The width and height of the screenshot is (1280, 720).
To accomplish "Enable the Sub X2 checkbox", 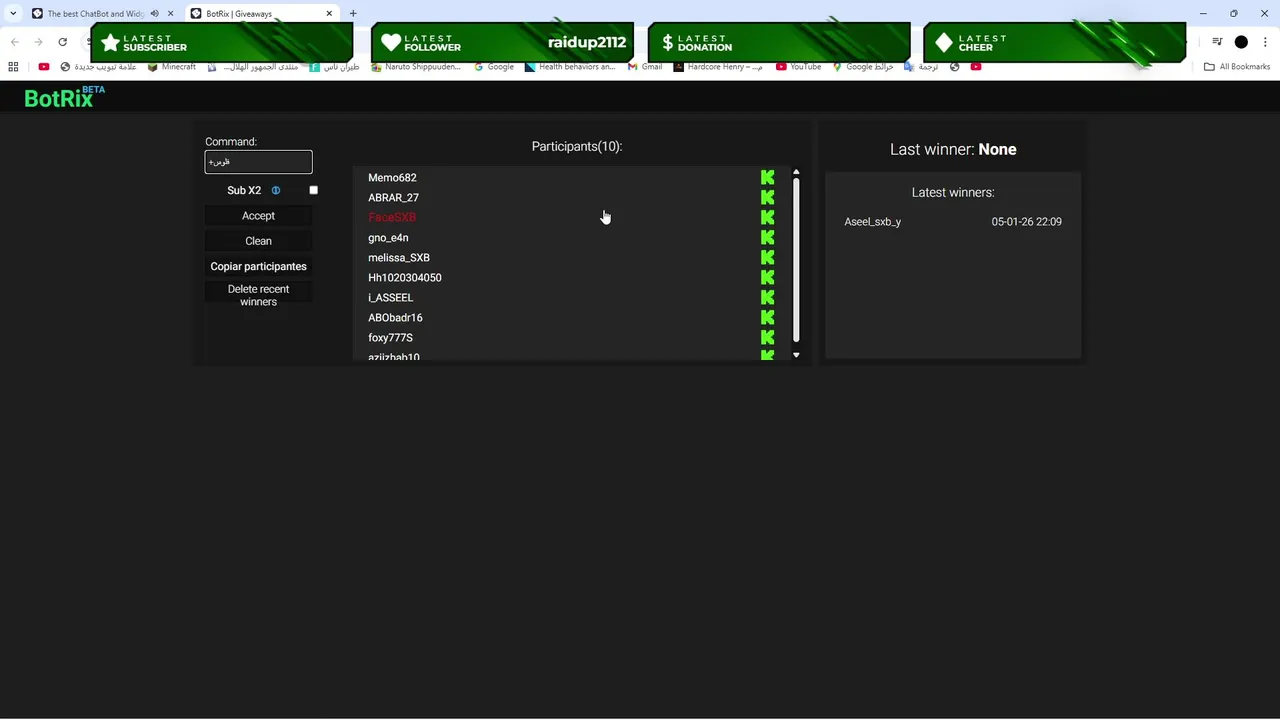I will [313, 190].
